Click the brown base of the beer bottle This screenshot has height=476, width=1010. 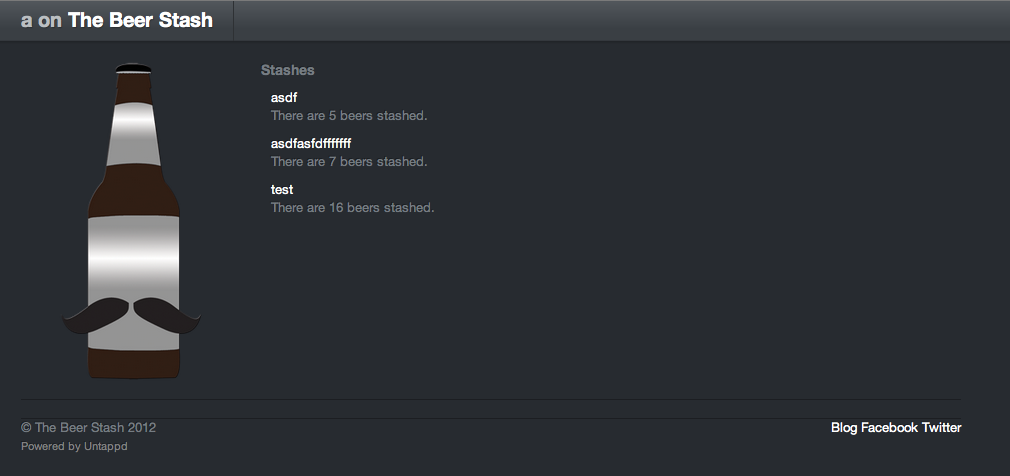click(x=133, y=364)
